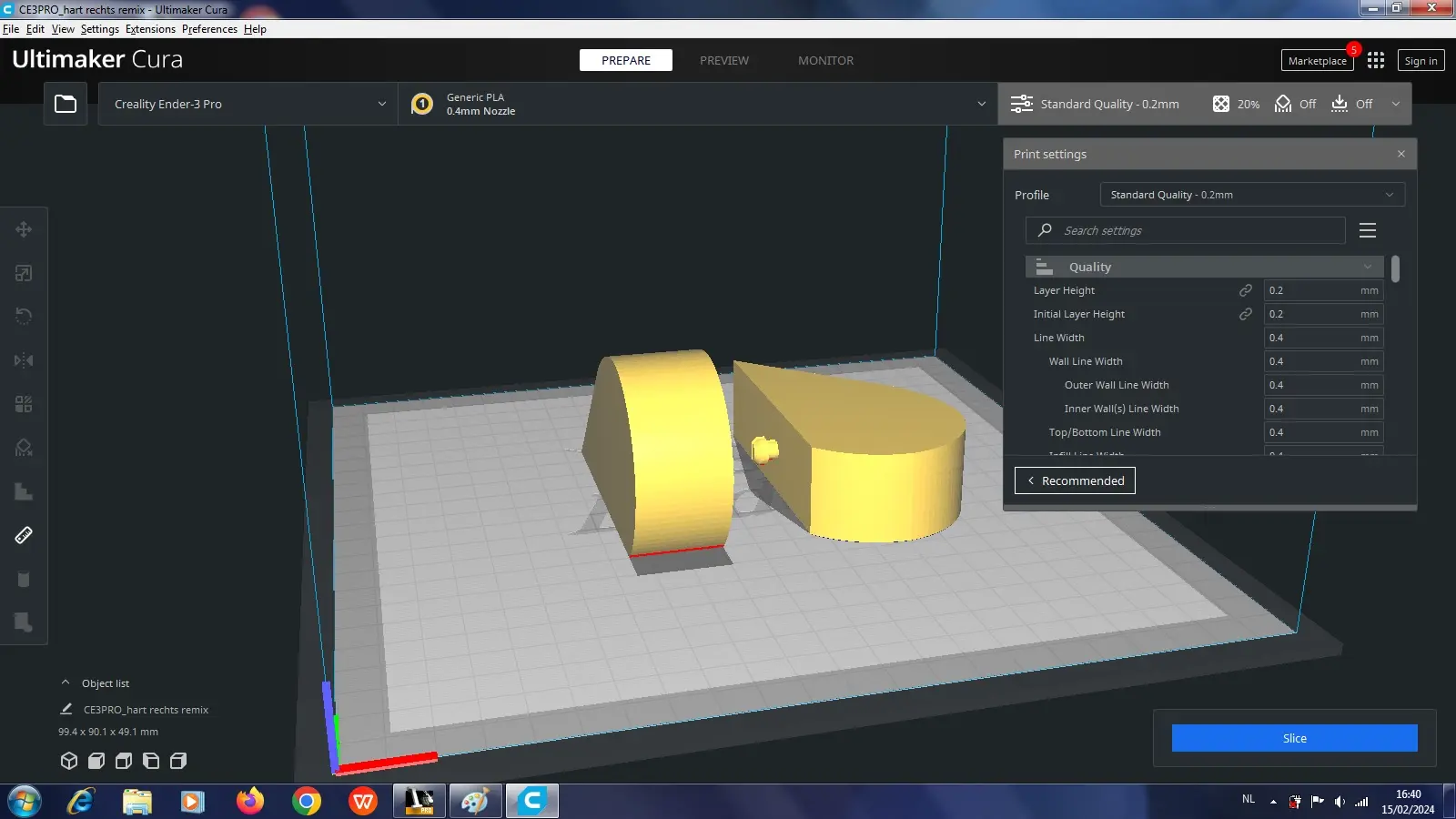Expand the Generic PLA material selector
This screenshot has height=819, width=1456.
[x=697, y=104]
